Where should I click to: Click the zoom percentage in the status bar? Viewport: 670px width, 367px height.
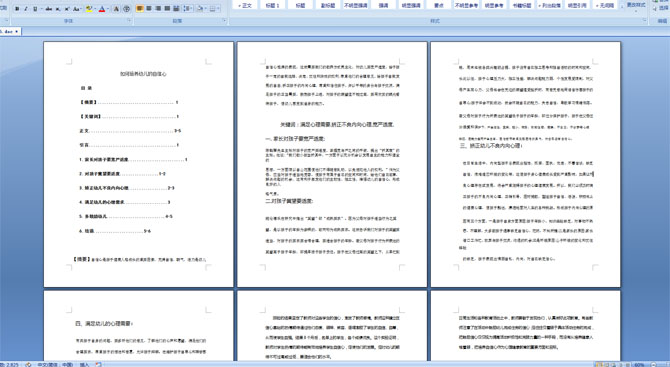coord(639,364)
